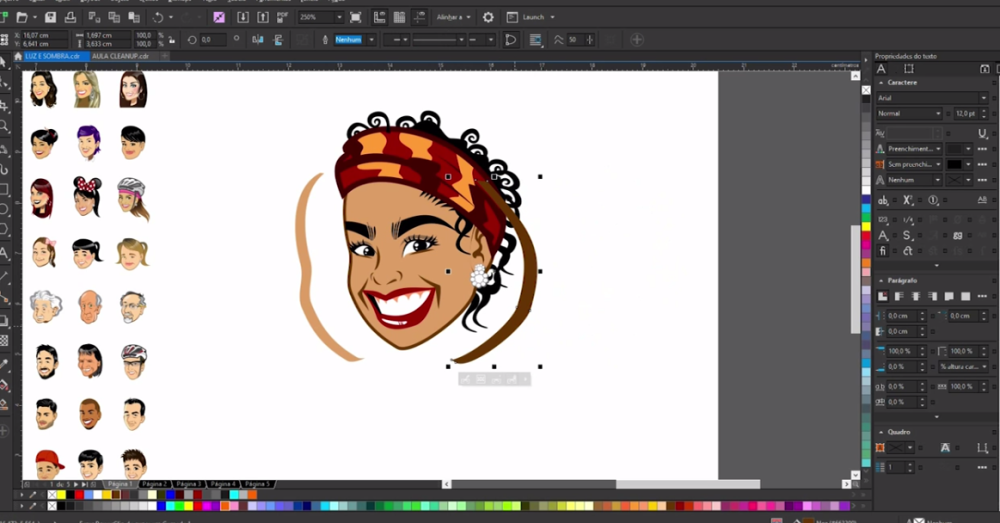
Task: Click the woman with Minnie ears thumbnail
Action: pos(87,197)
